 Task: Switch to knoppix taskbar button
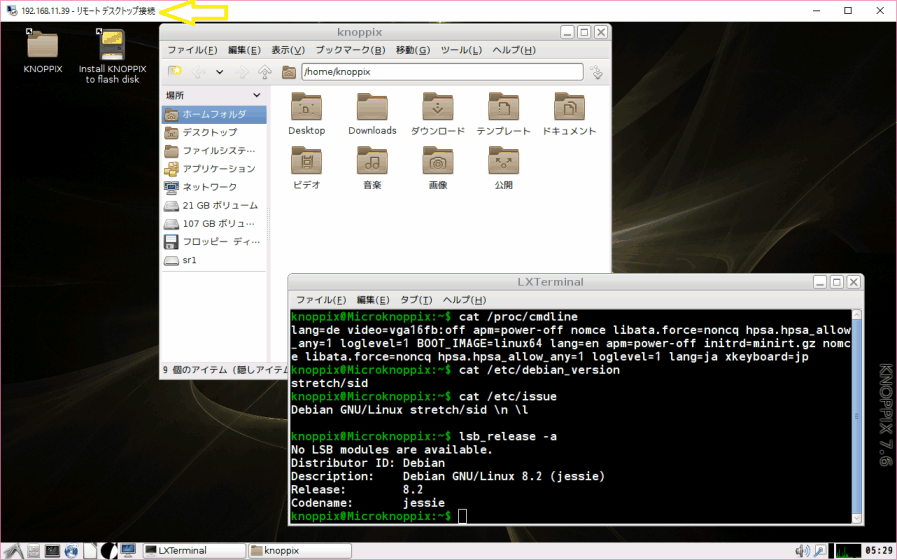coord(300,551)
